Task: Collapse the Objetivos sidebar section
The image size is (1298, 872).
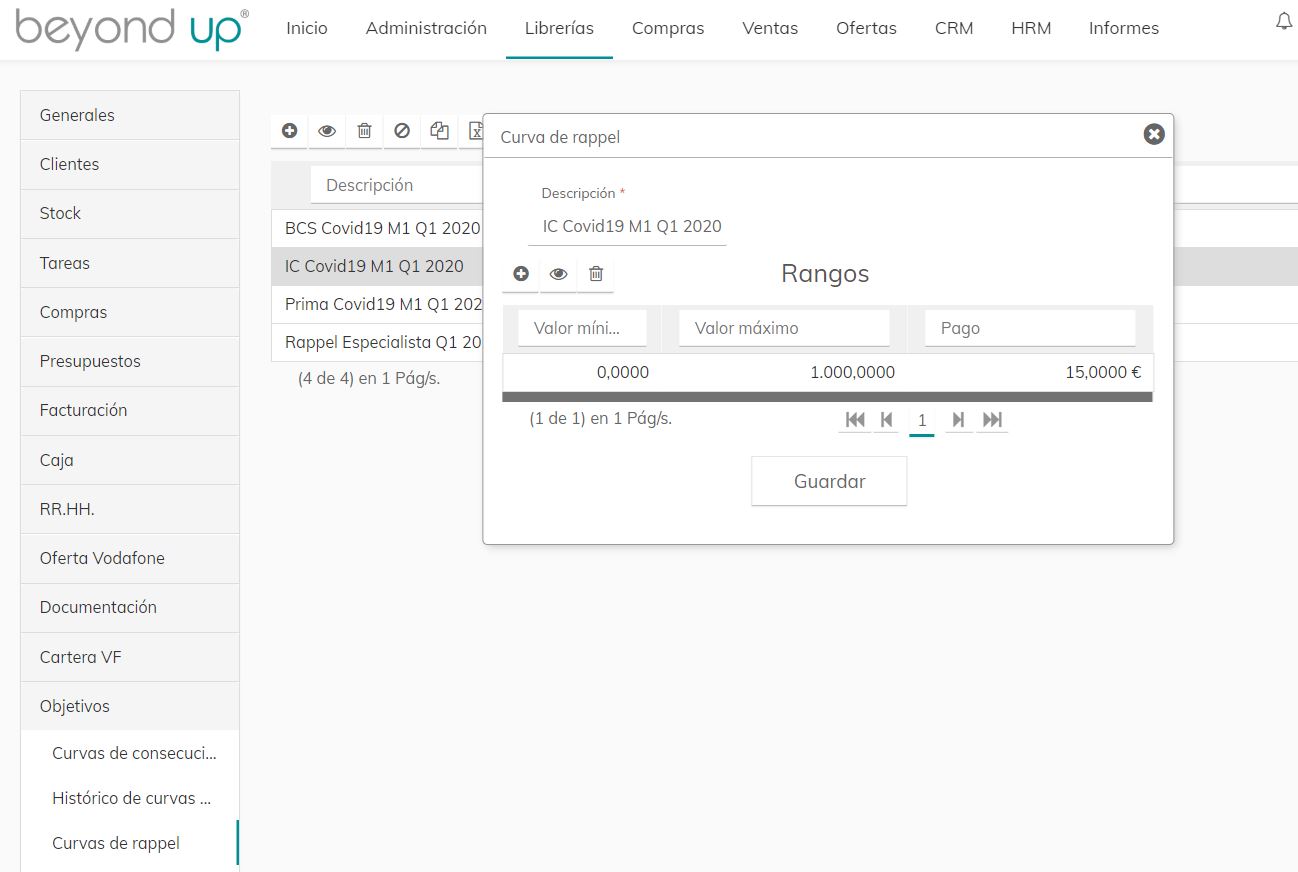Action: coord(130,706)
